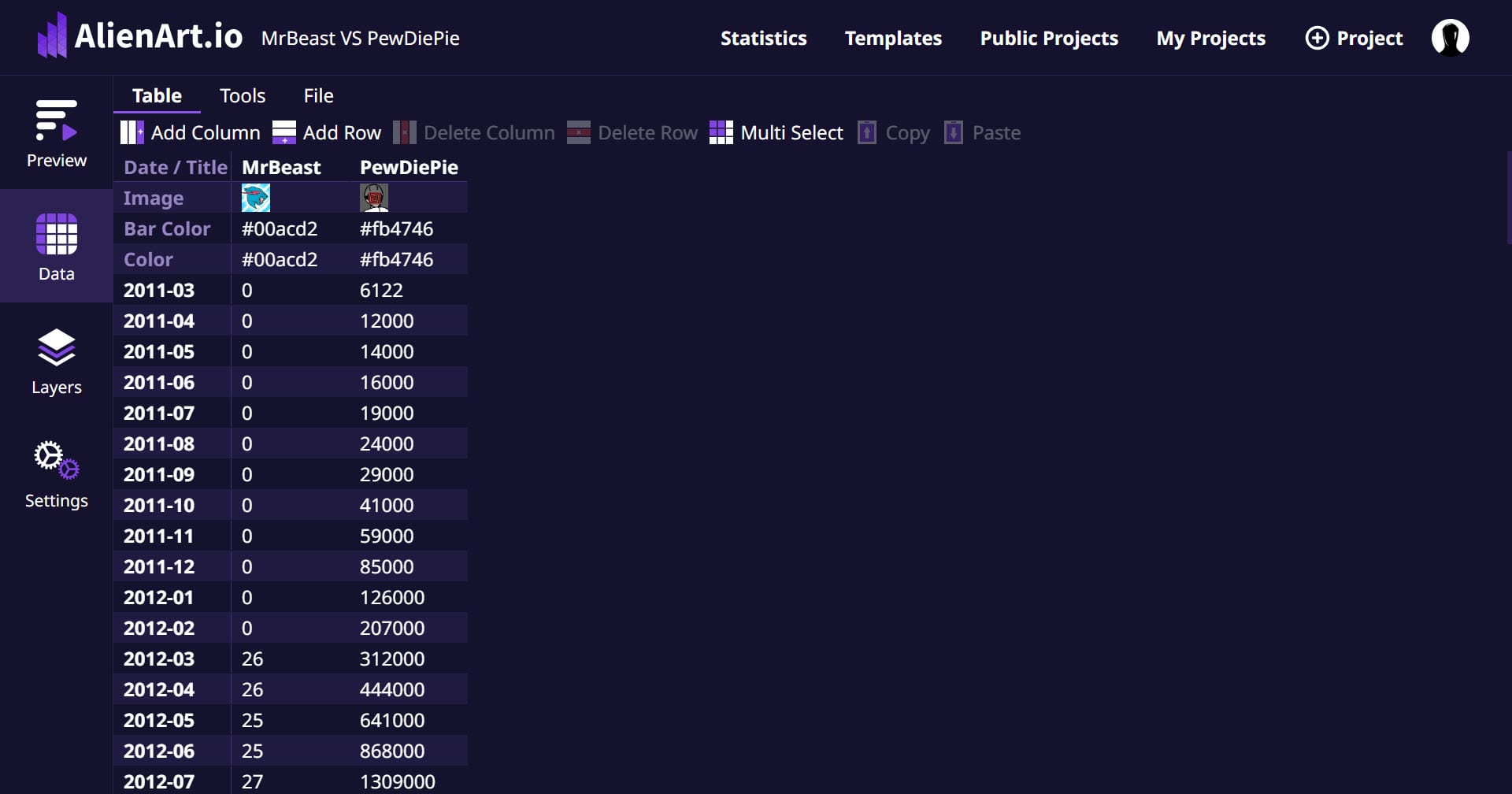This screenshot has height=794, width=1512.
Task: Select the Color row label
Action: [172, 259]
